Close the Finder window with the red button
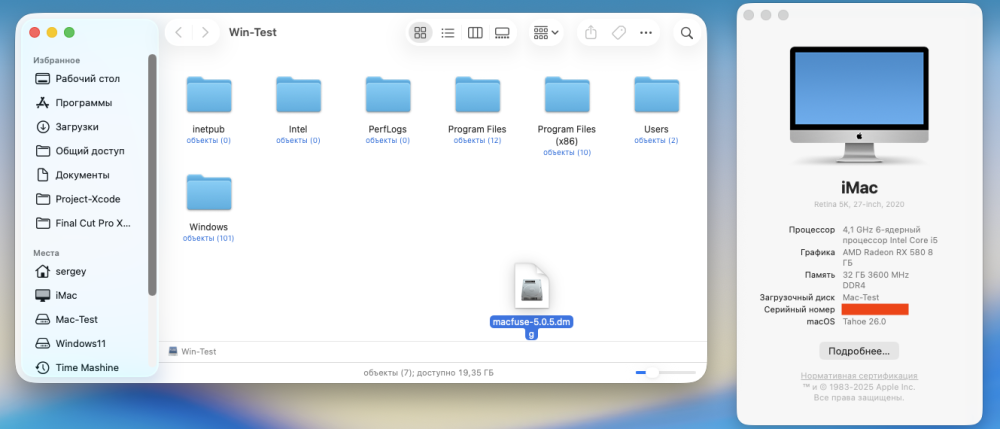 34,33
